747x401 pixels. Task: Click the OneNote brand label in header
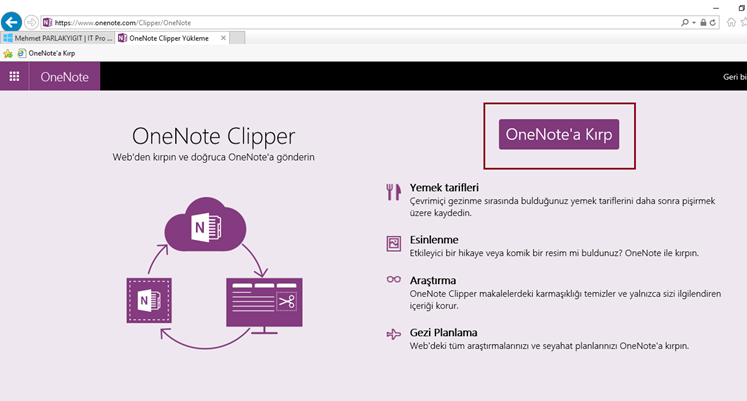64,76
